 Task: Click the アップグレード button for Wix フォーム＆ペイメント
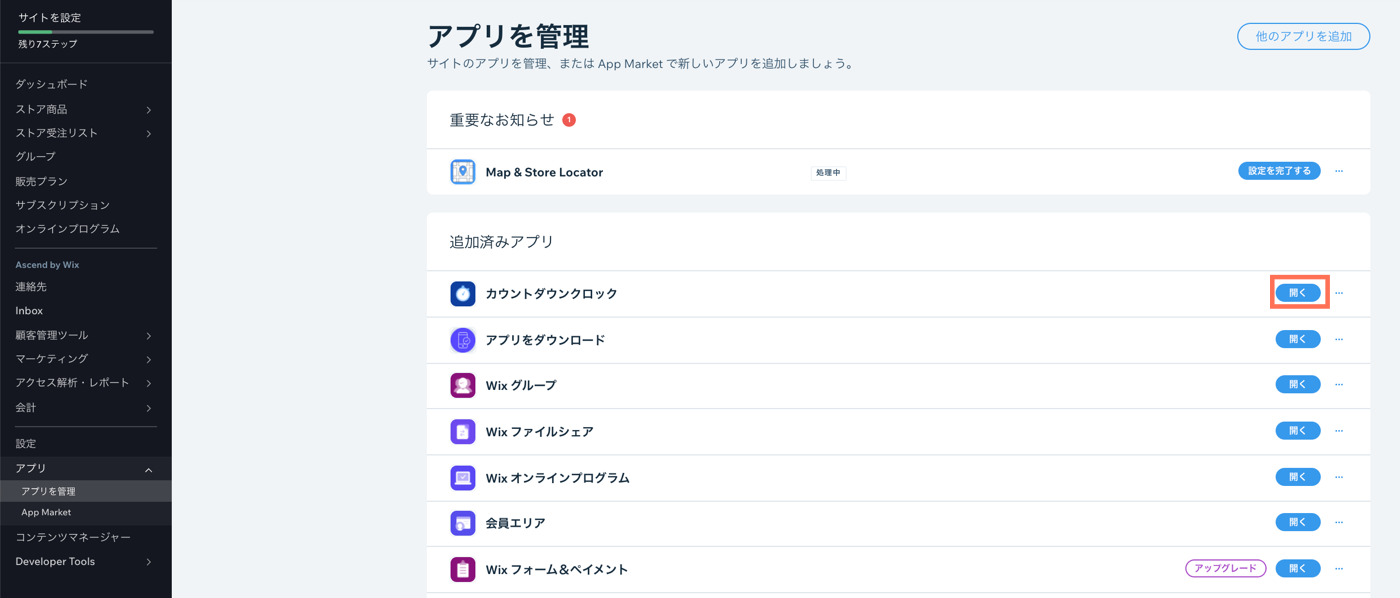[x=1226, y=568]
